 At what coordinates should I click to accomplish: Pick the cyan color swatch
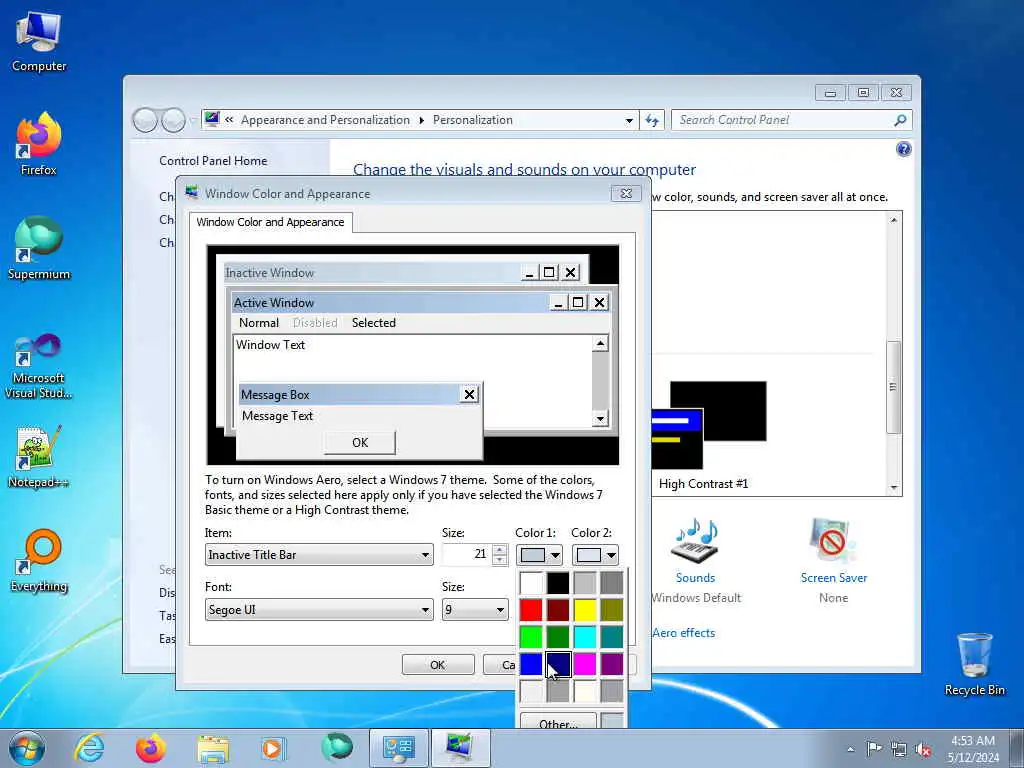coord(585,637)
